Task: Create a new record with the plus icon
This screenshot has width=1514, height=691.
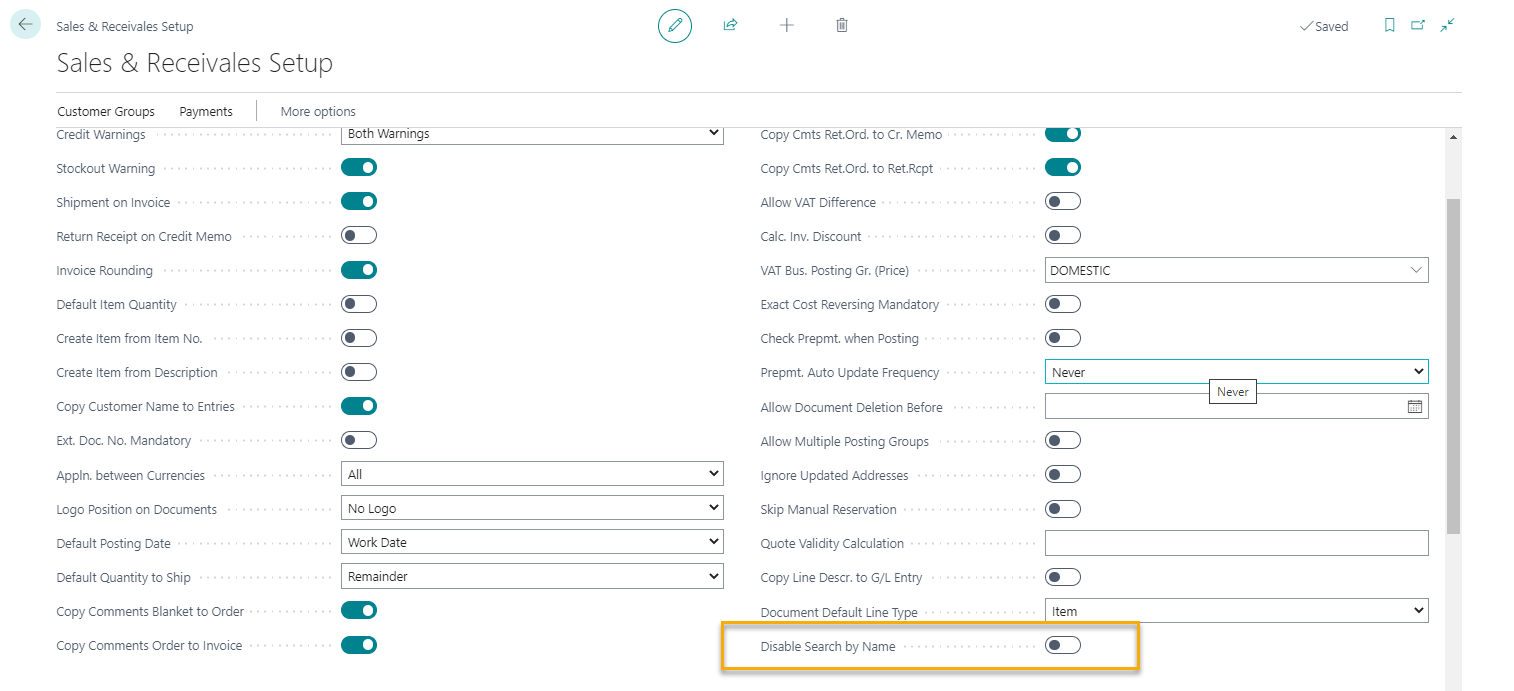Action: (786, 25)
